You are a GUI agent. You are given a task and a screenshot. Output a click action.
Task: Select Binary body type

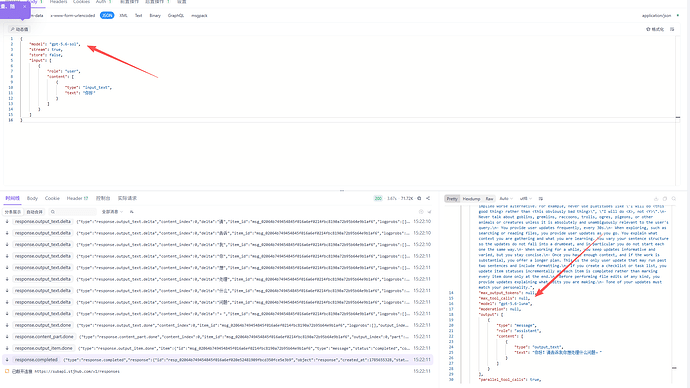[155, 15]
